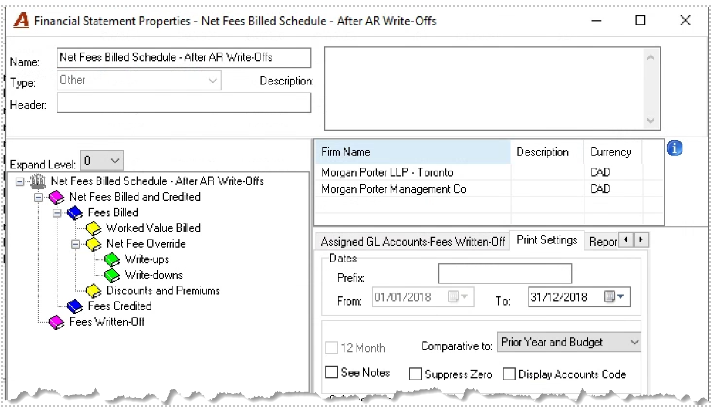This screenshot has width=716, height=412.
Task: Select Morgan Porter LLP - Toronto row
Action: tap(489, 173)
